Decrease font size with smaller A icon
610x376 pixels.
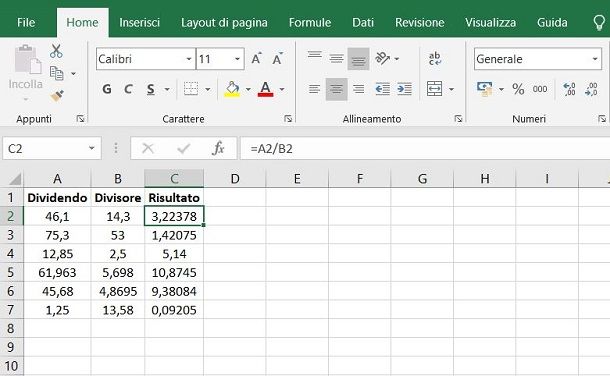tap(277, 59)
